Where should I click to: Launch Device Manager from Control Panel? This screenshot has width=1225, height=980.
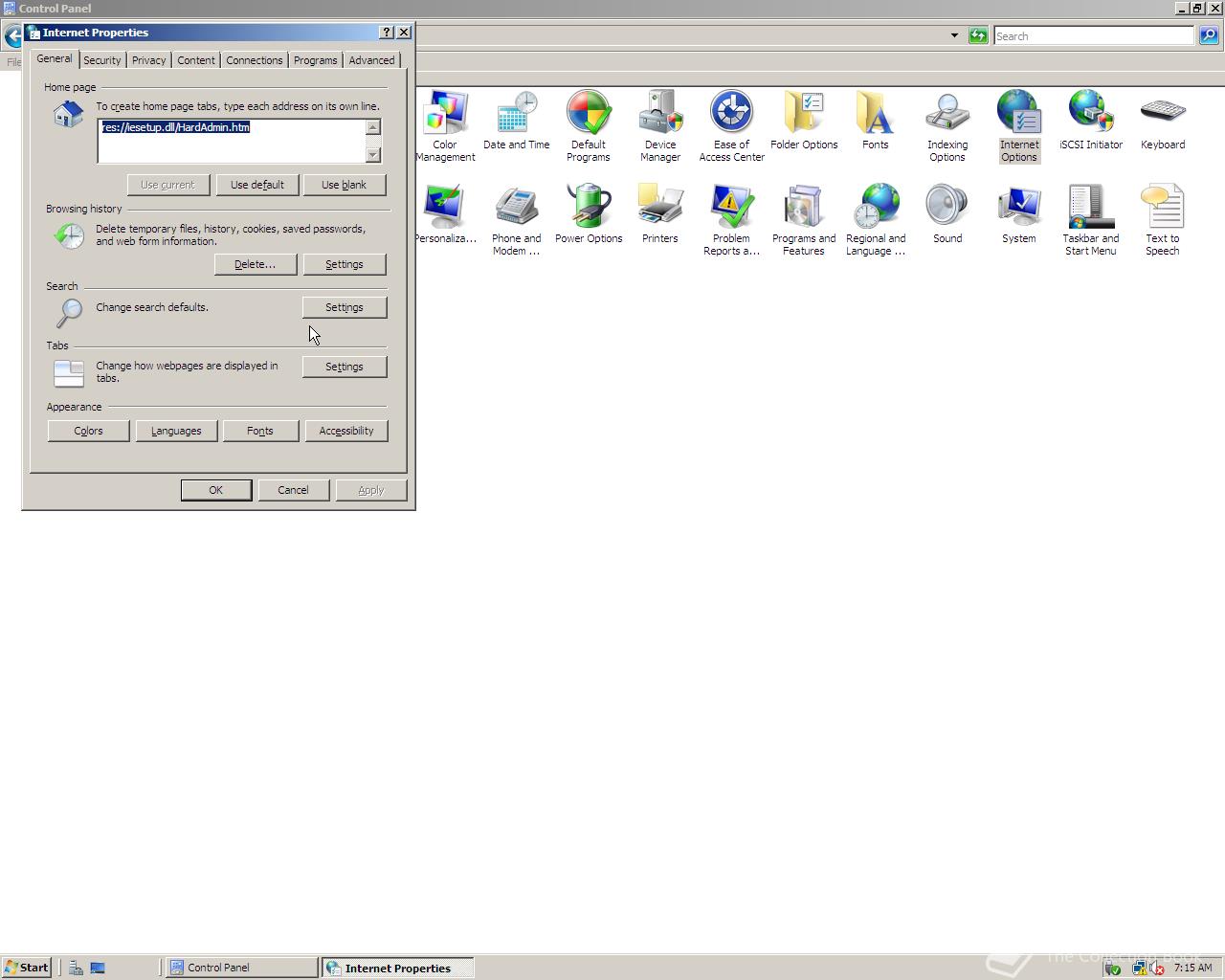coord(660,125)
